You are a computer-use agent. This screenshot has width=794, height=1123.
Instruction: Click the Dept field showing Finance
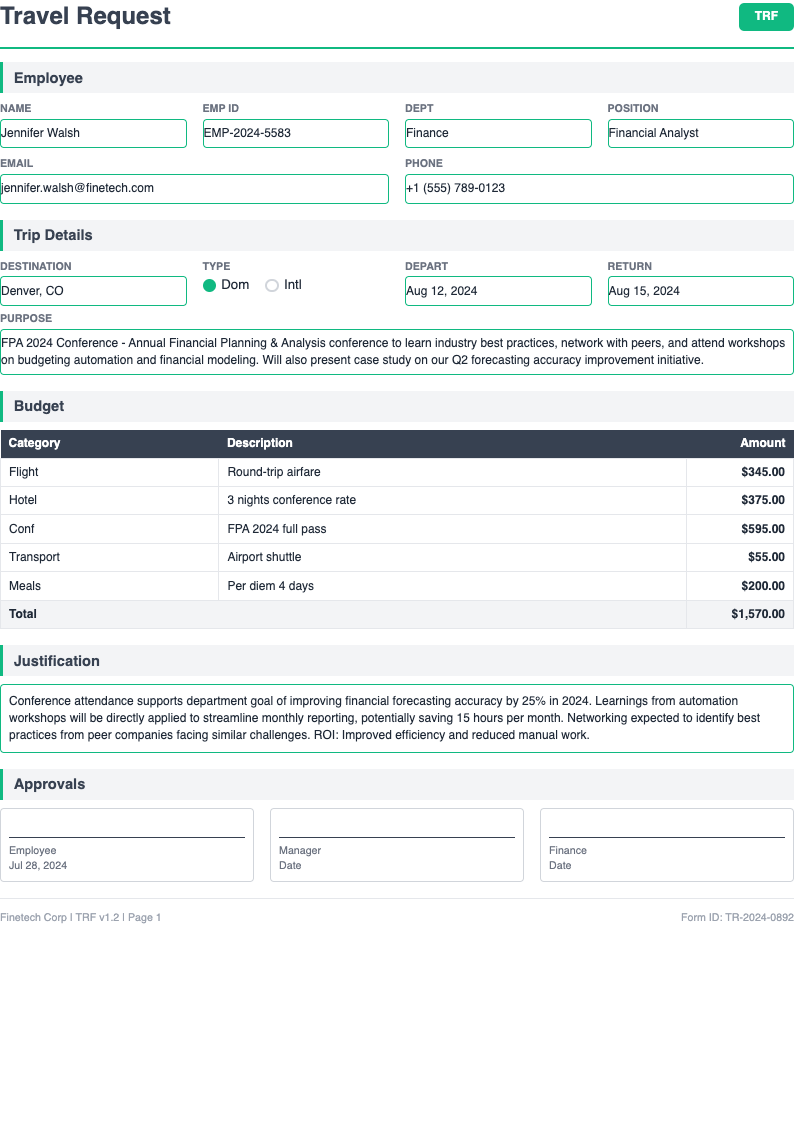tap(498, 133)
